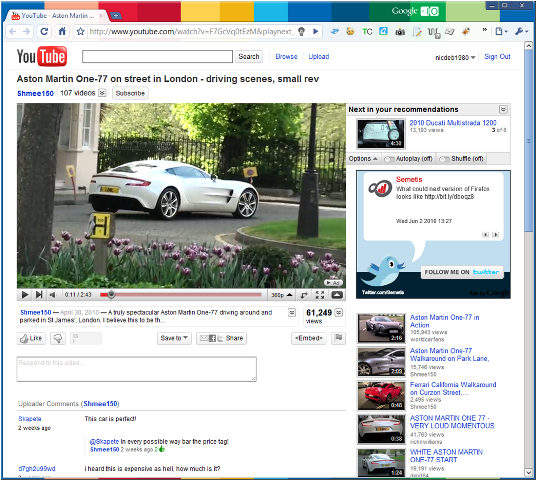Open the browser home page icon
This screenshot has height=480, width=536.
click(62, 32)
